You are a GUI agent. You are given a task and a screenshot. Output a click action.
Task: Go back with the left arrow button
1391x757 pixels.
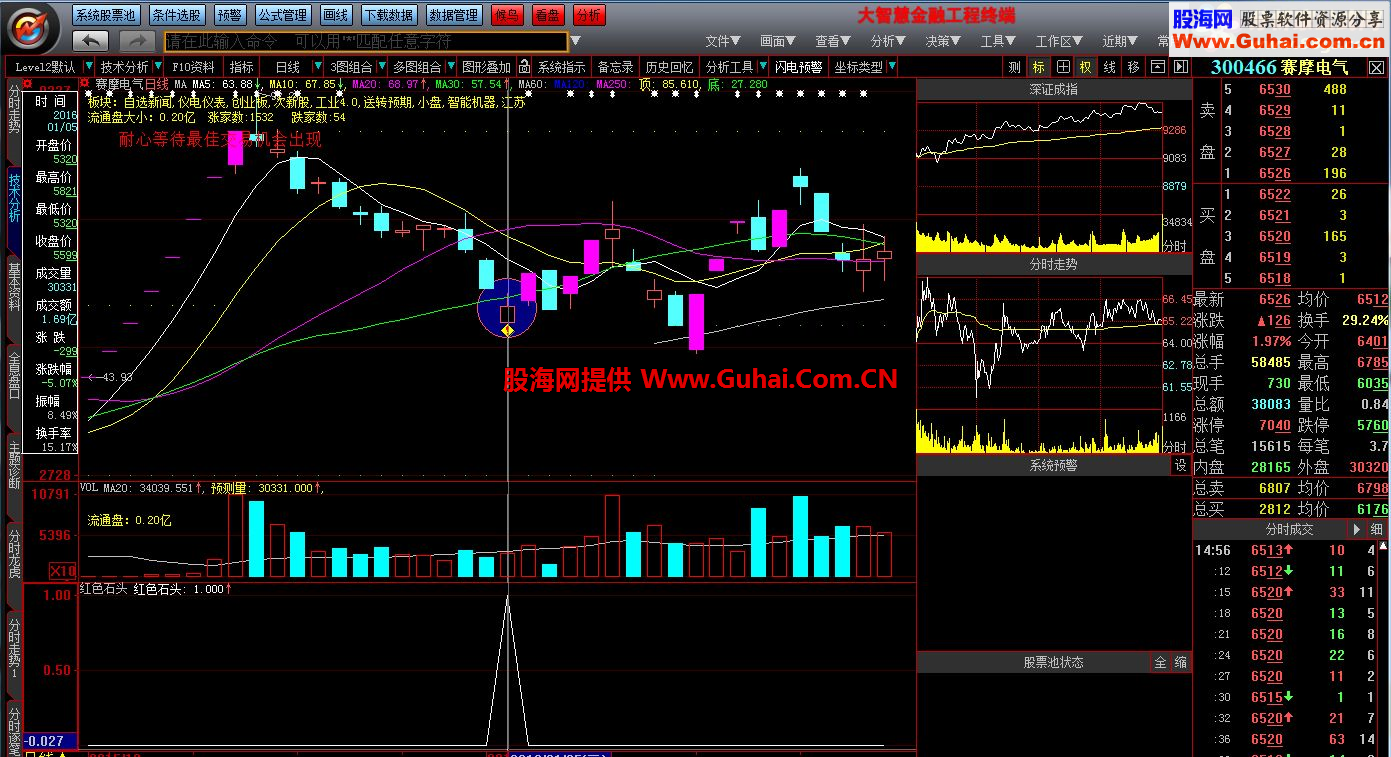click(x=91, y=41)
